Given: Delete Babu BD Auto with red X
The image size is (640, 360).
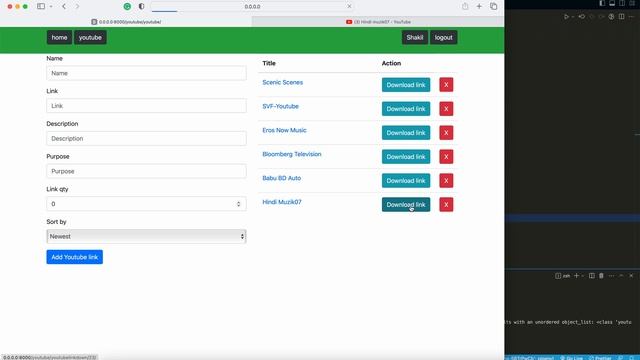Looking at the screenshot, I should [446, 180].
